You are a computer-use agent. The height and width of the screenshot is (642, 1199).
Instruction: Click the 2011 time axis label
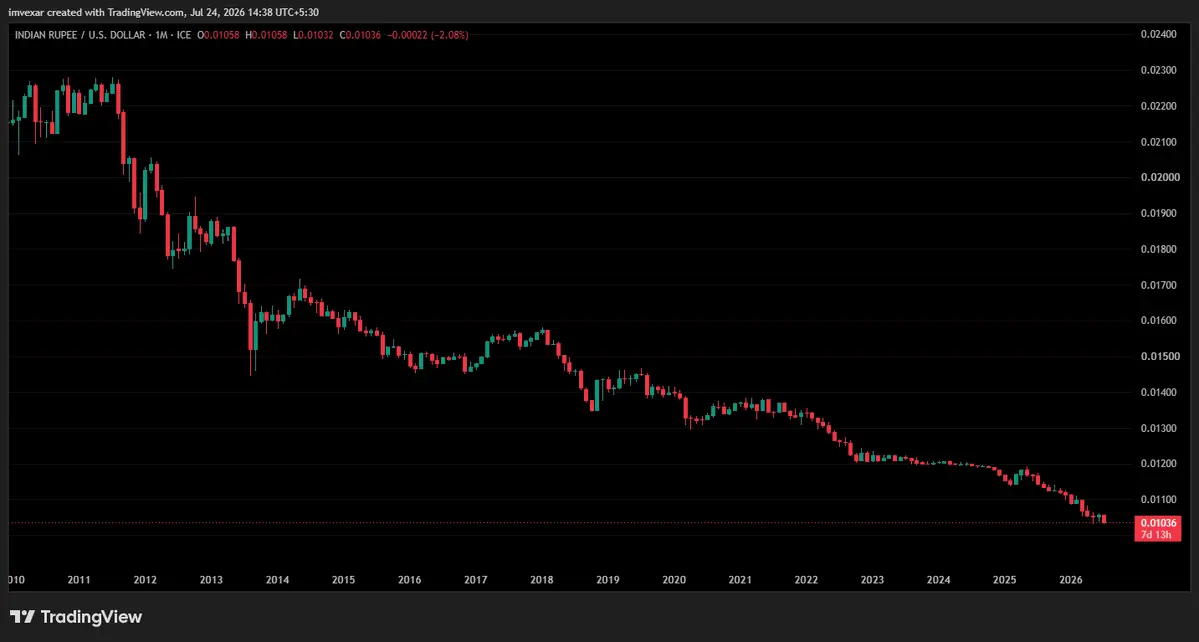click(x=79, y=580)
